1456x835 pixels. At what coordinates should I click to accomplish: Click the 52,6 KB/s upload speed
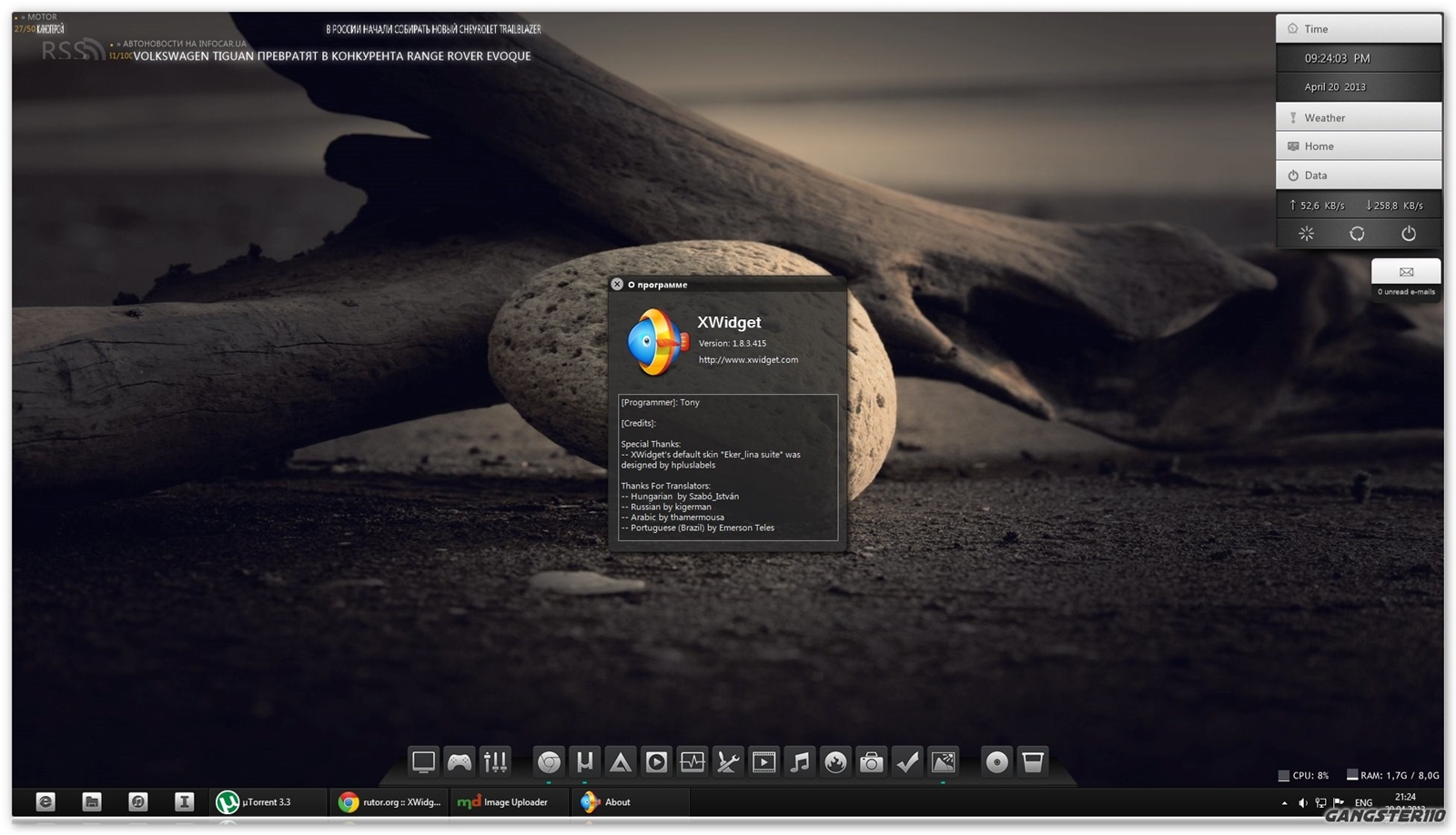[x=1317, y=206]
